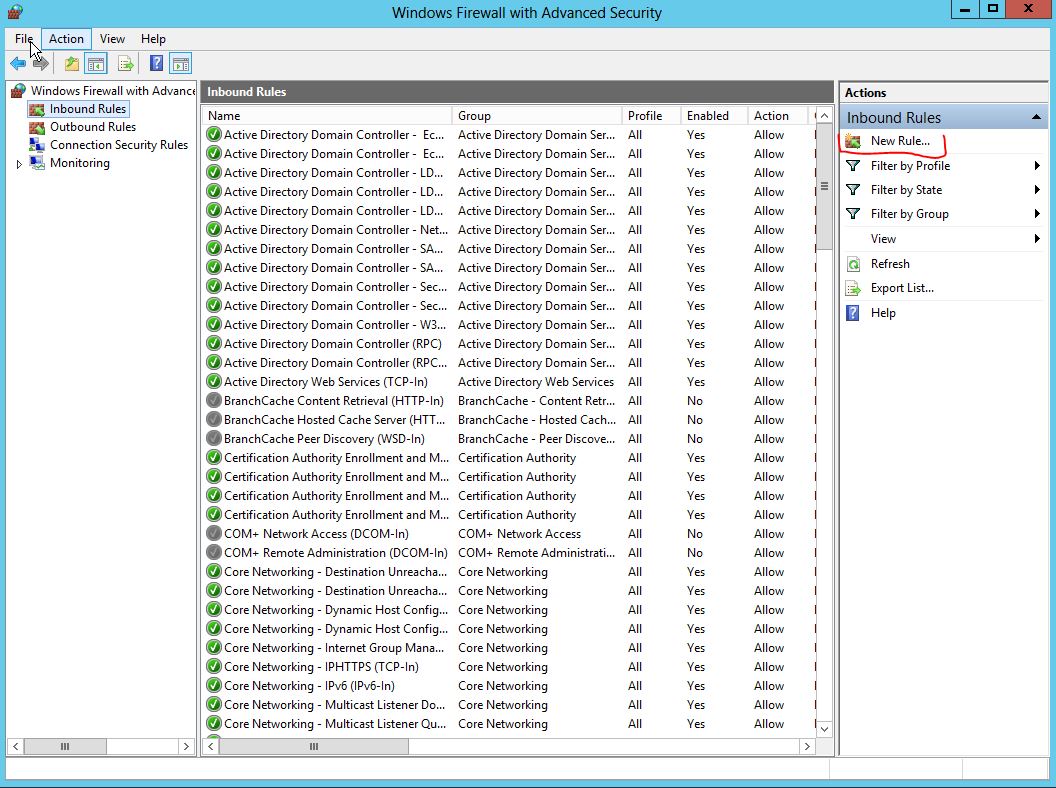Screen dimensions: 1056x788
Task: Click the Up one level folder icon
Action: (71, 64)
